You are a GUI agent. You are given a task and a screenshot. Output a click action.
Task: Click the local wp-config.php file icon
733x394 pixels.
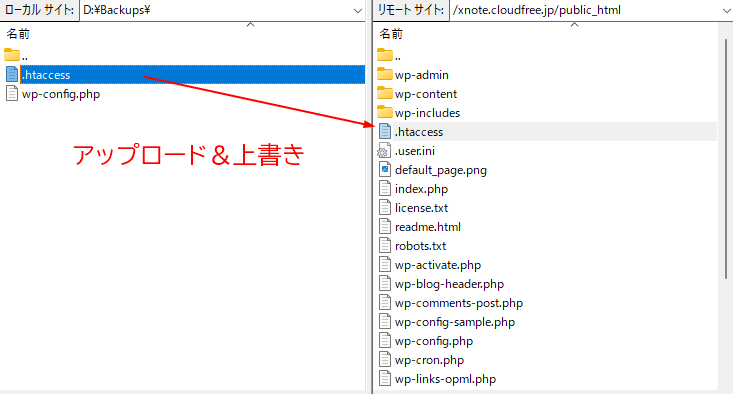coord(12,93)
